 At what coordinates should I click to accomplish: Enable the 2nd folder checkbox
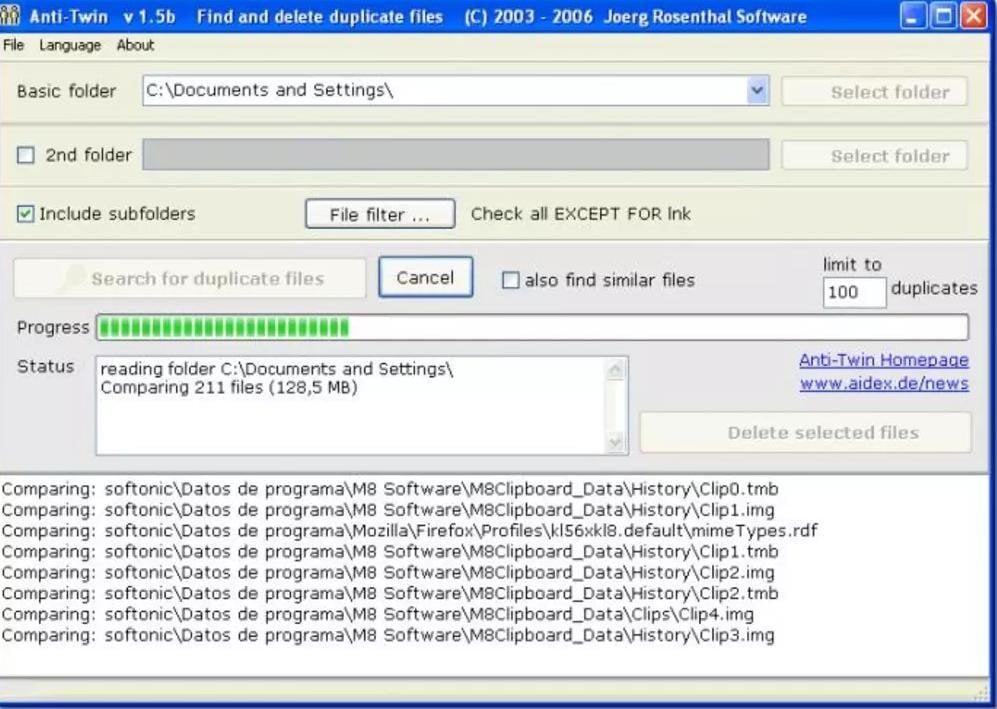[x=25, y=155]
